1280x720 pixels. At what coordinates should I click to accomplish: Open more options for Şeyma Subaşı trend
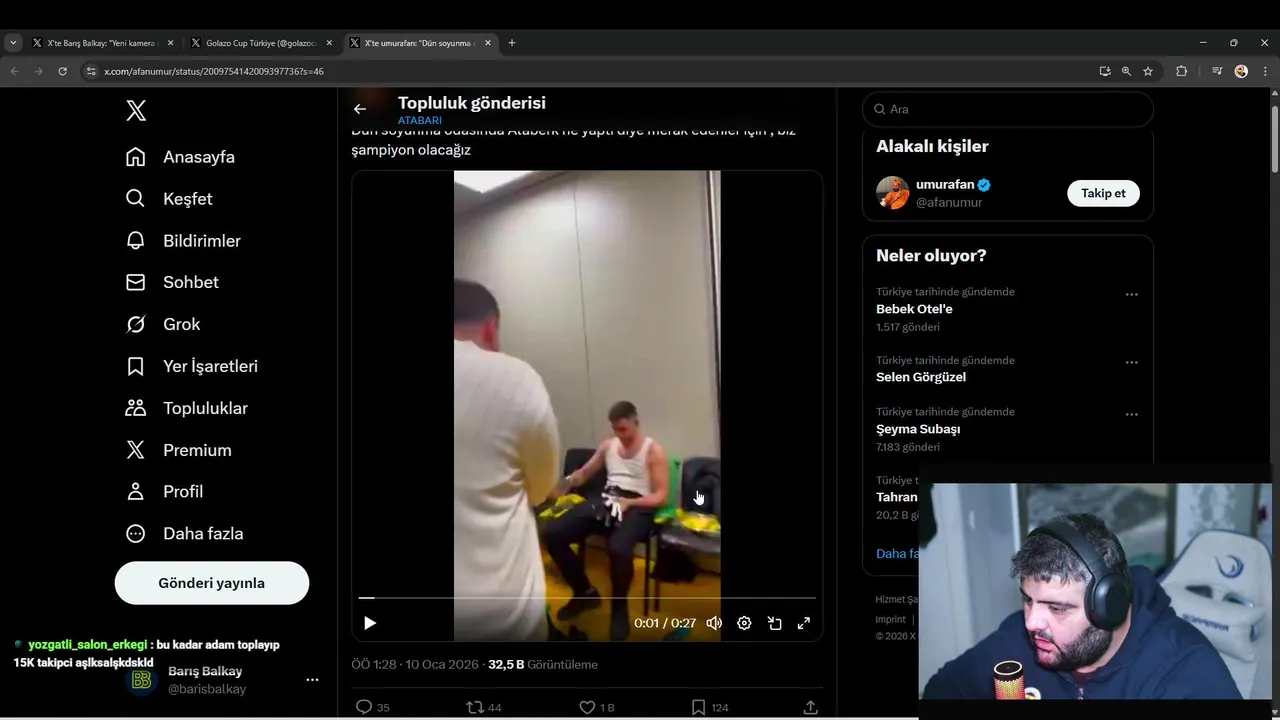tap(1132, 414)
